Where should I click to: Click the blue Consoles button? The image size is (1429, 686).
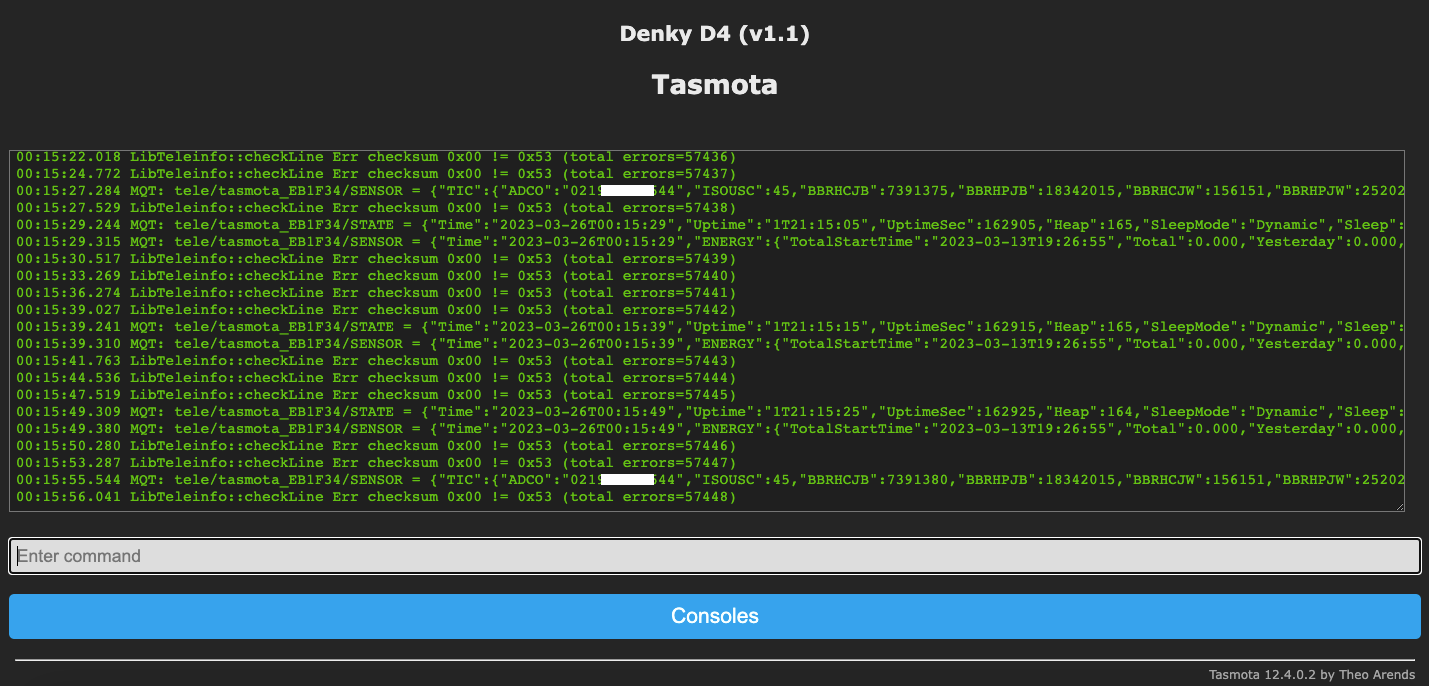tap(715, 616)
